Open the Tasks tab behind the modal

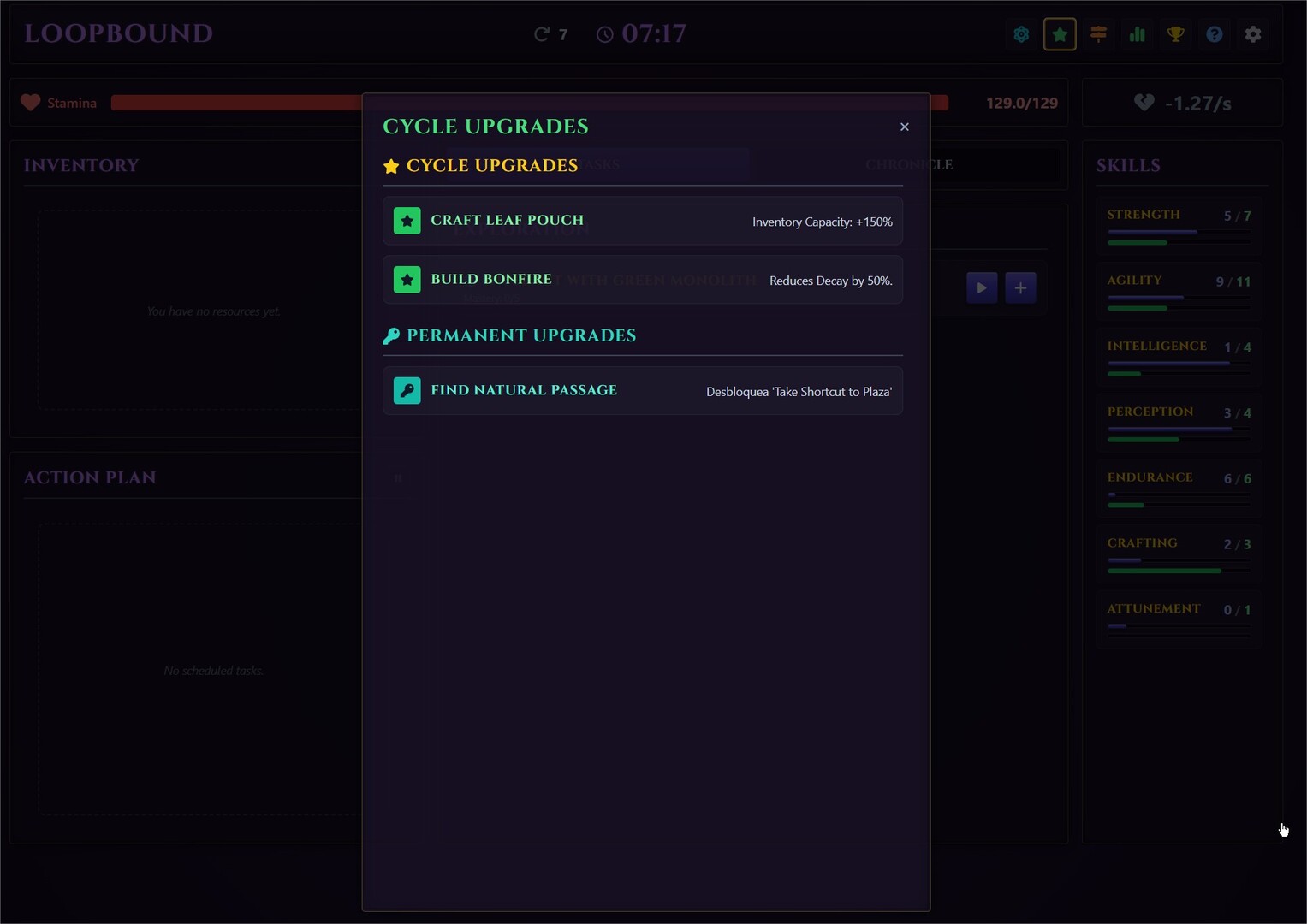pyautogui.click(x=599, y=164)
